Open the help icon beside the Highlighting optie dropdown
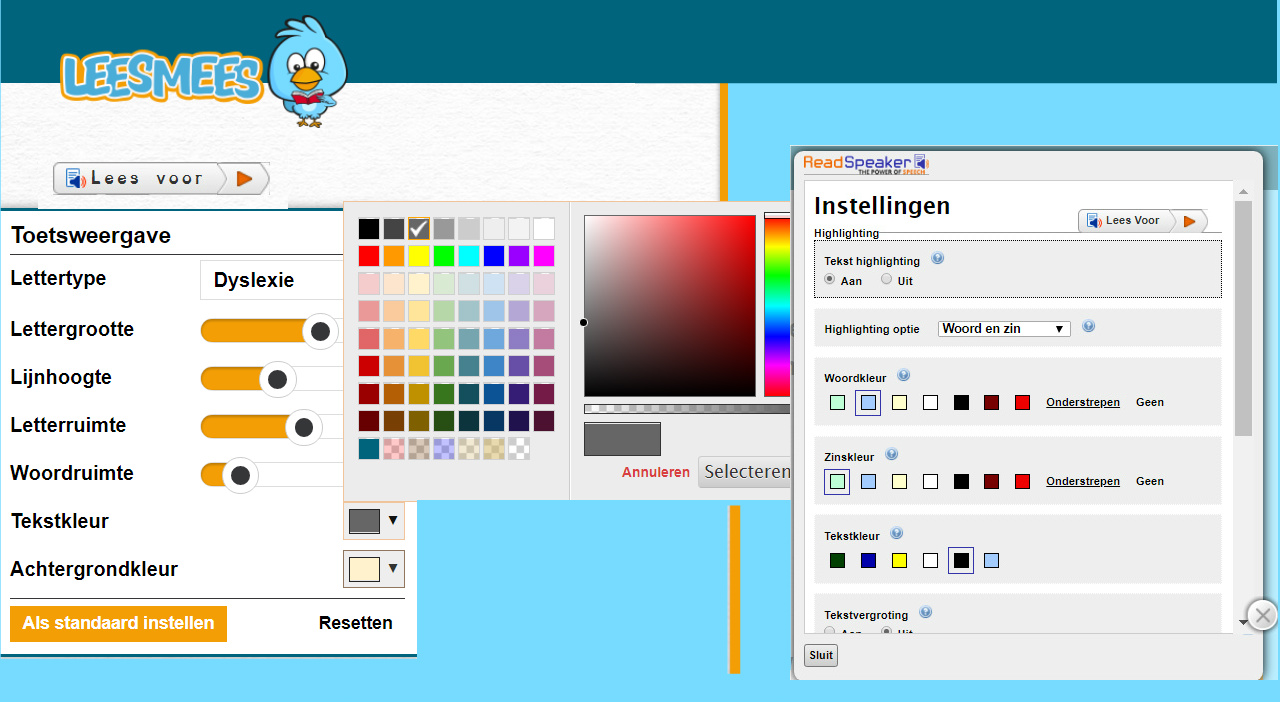The image size is (1280, 702). click(1088, 326)
